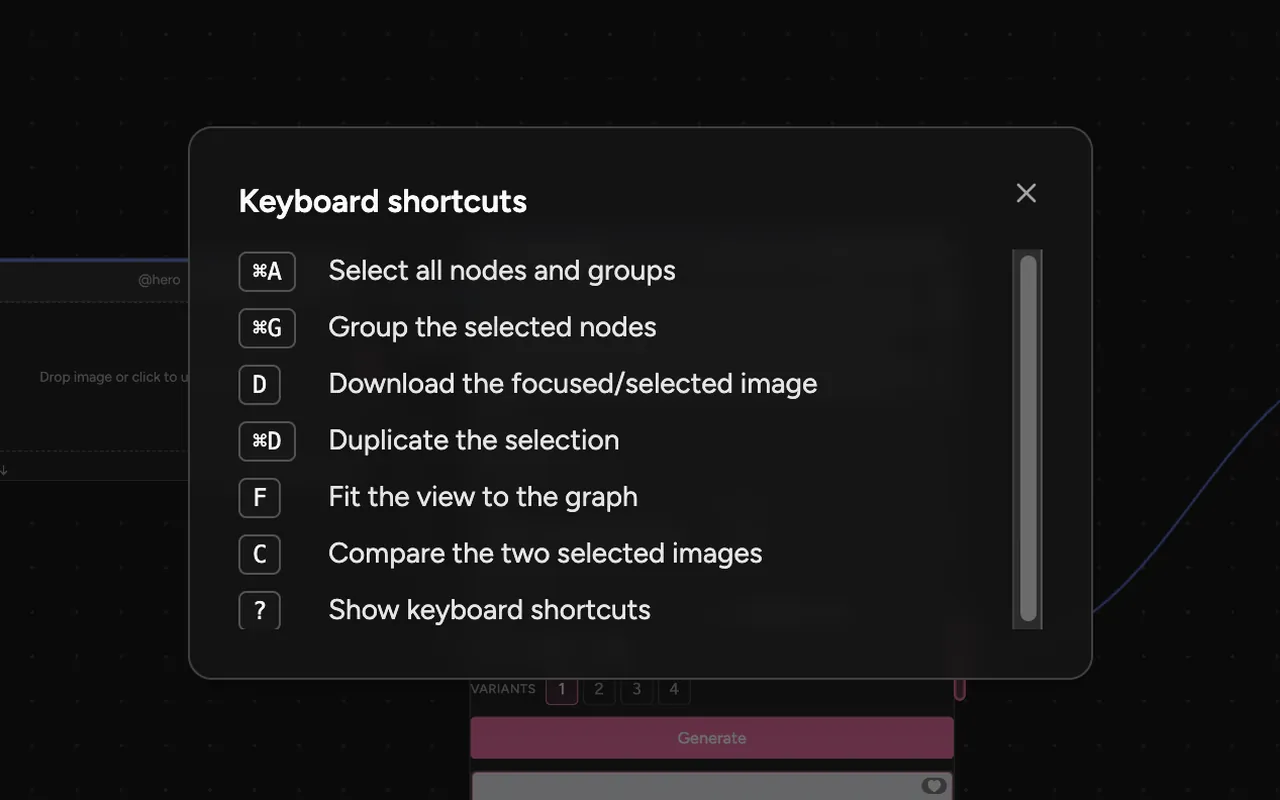Click 'Duplicate the selection' text
This screenshot has width=1280, height=800.
click(474, 441)
